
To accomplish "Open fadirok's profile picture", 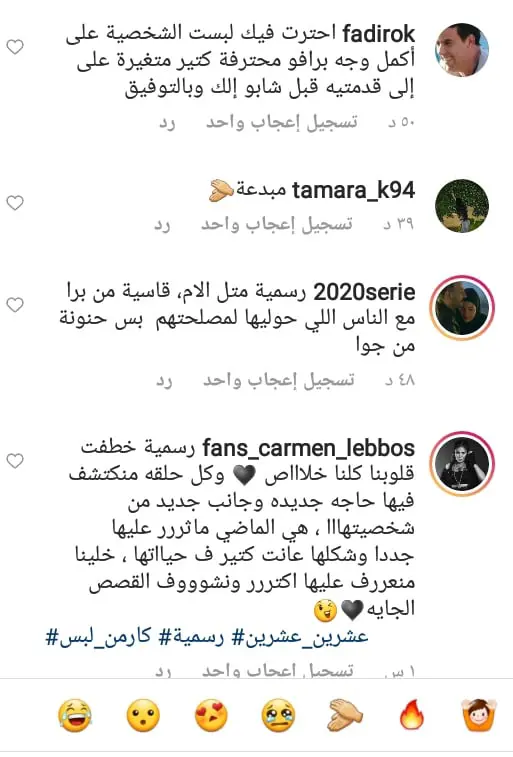I will click(x=462, y=50).
